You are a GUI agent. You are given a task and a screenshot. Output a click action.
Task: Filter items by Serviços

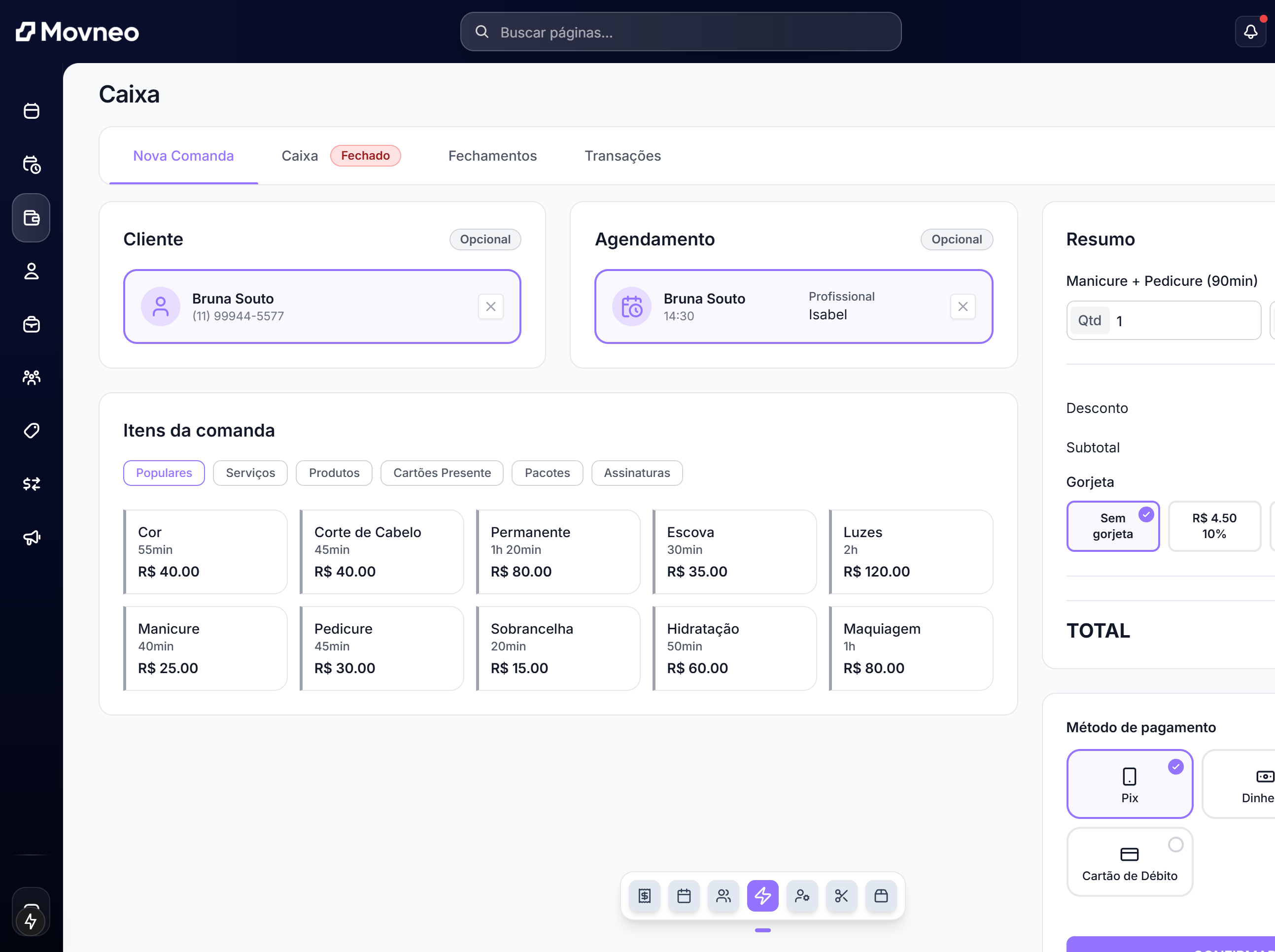pyautogui.click(x=250, y=473)
